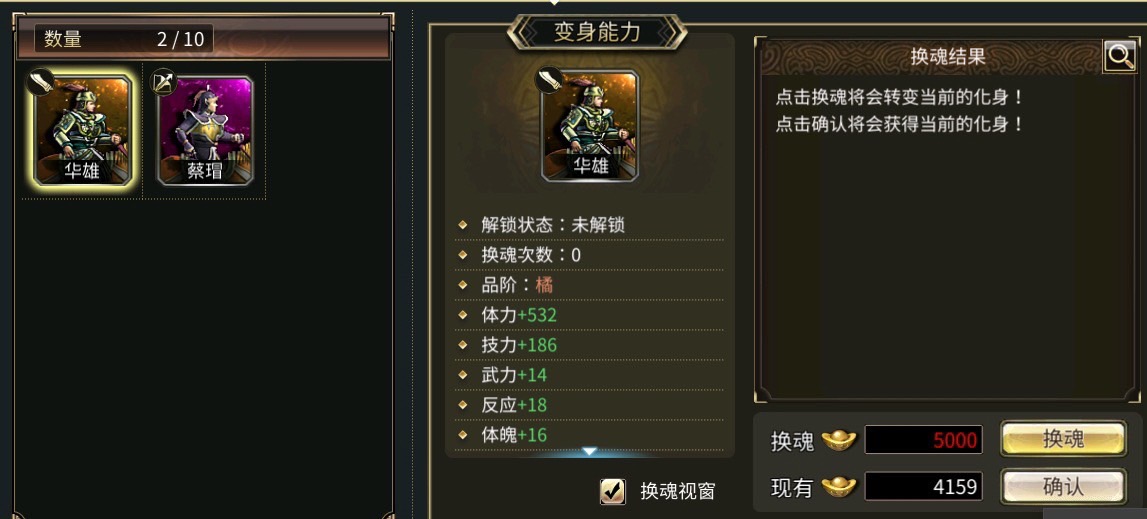Click the center 华雄 portrait
The width and height of the screenshot is (1147, 519).
pos(590,126)
